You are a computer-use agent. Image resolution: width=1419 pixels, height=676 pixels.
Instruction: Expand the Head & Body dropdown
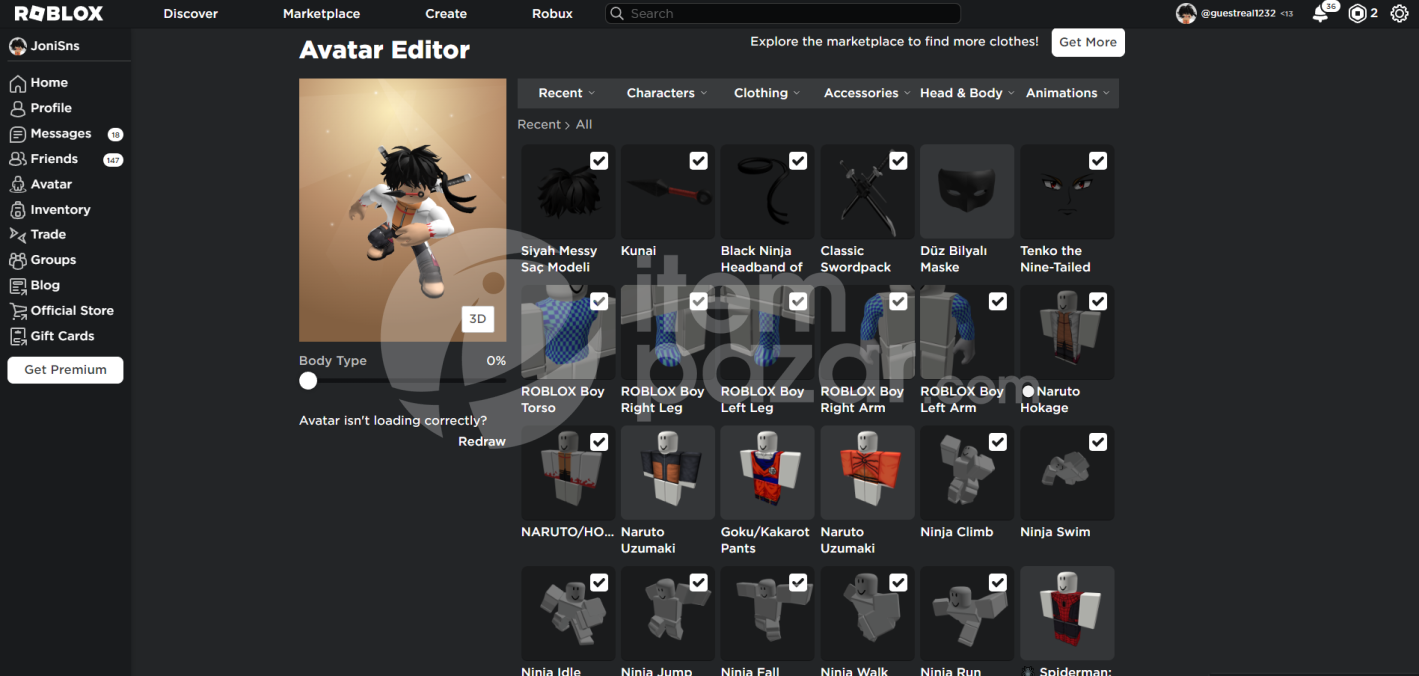967,93
